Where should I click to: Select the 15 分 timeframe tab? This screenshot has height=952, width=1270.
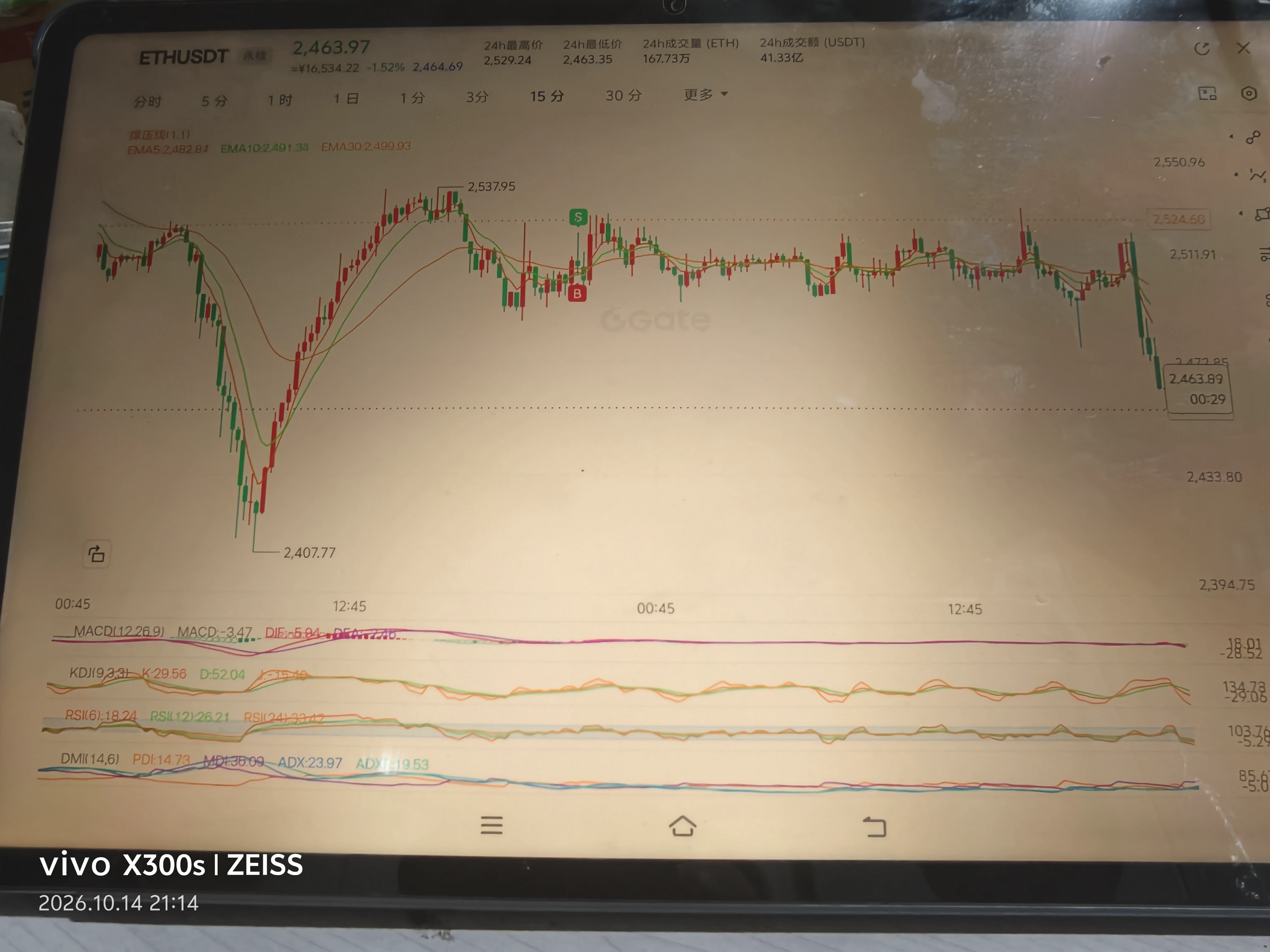click(x=547, y=96)
